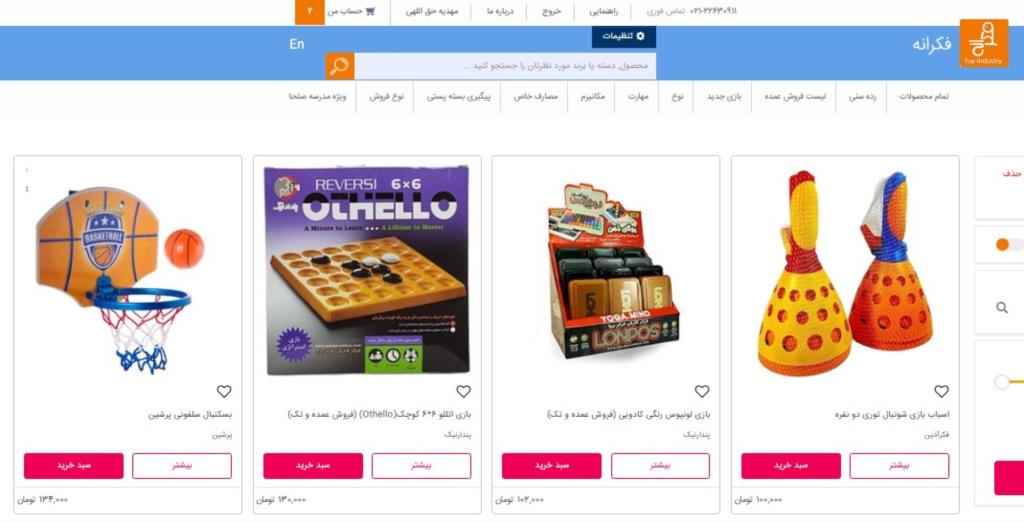Expand the مهارت skills menu
The image size is (1024, 523).
(638, 97)
